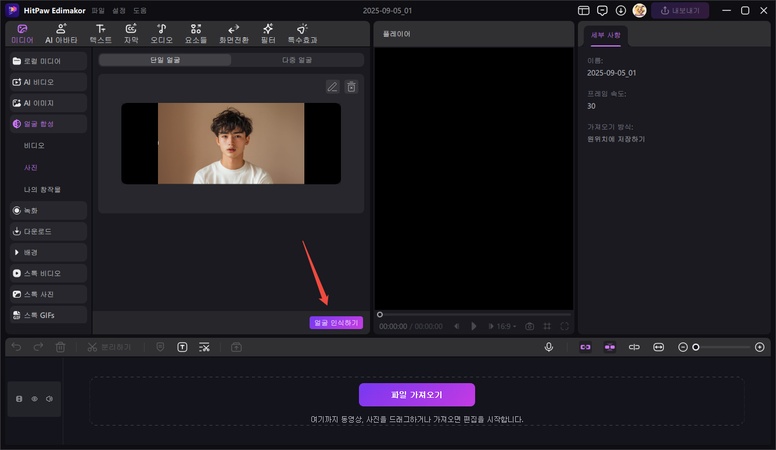
Task: Choose 사진 under 얼굴 합성
Action: pyautogui.click(x=31, y=167)
